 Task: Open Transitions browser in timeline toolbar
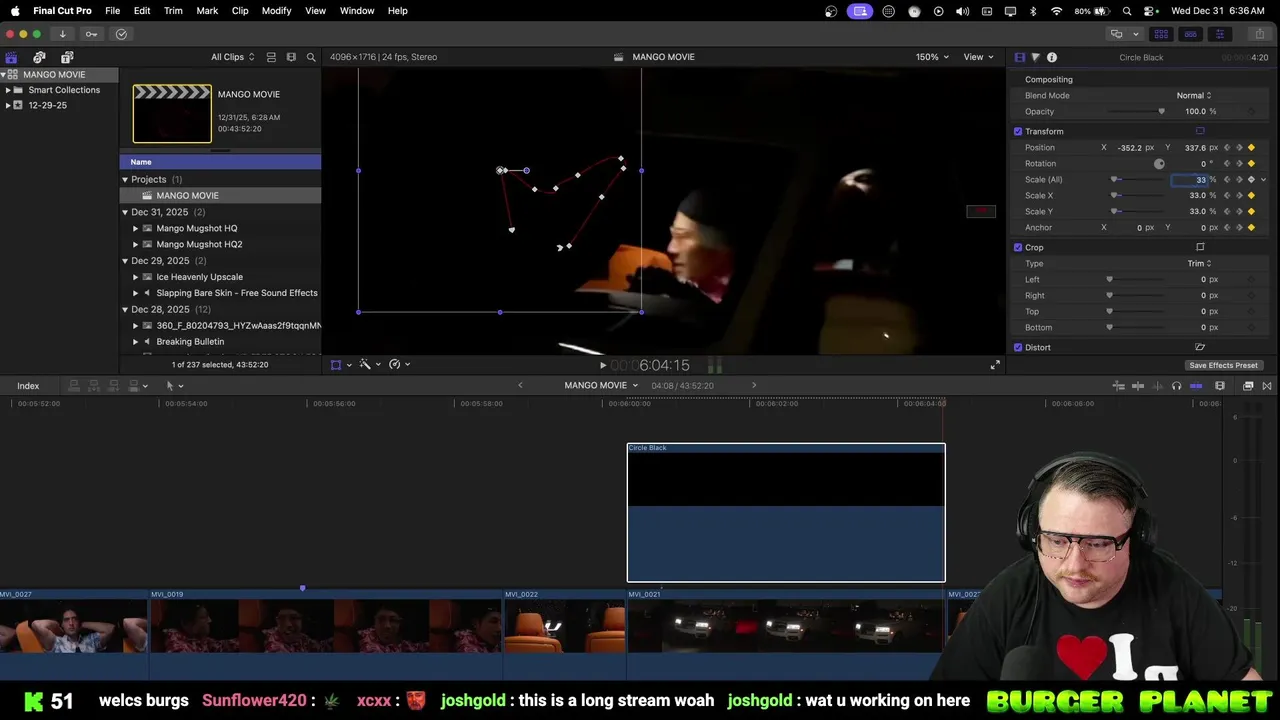point(1267,386)
